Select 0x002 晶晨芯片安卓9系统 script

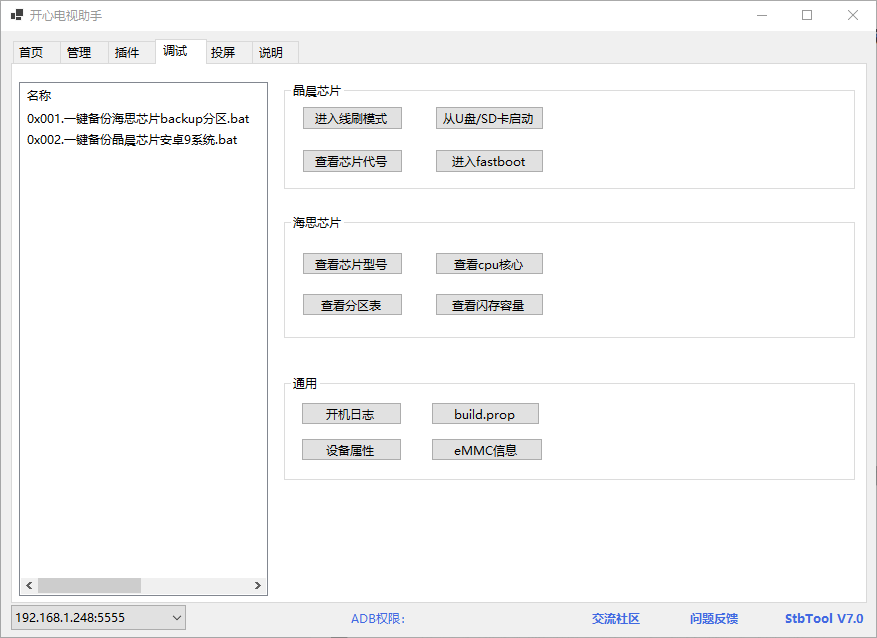click(x=132, y=140)
